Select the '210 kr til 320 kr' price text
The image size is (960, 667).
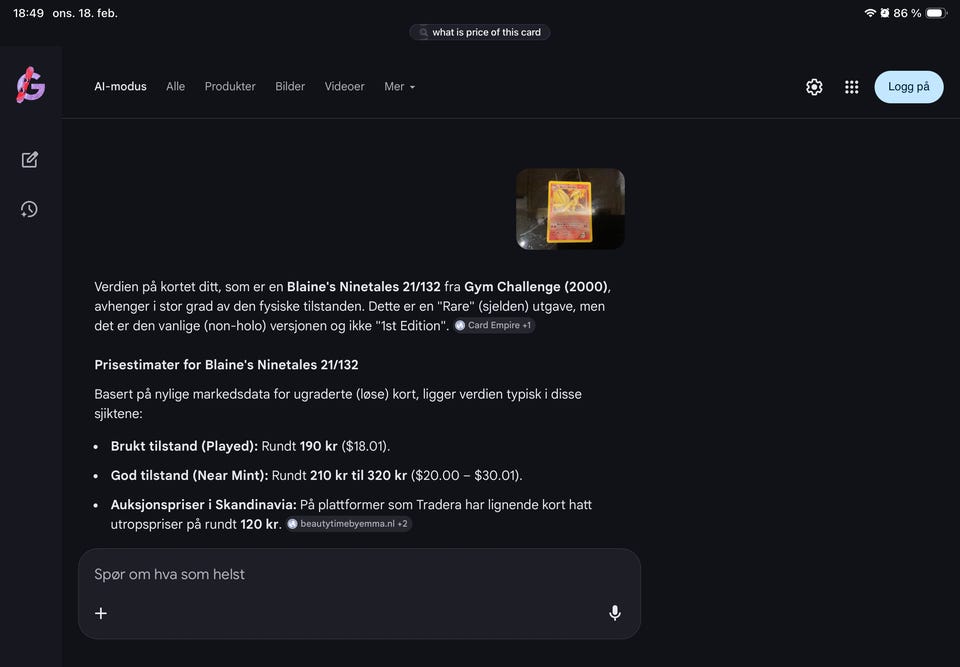[358, 475]
